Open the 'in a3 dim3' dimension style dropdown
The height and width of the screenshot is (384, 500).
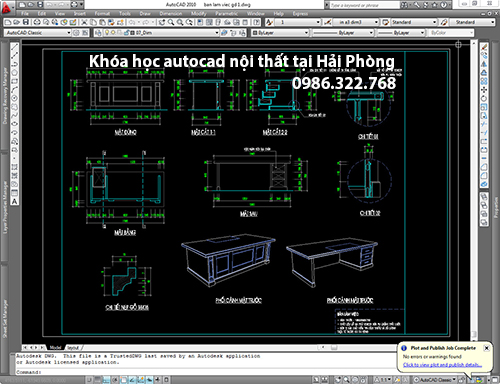coord(356,22)
